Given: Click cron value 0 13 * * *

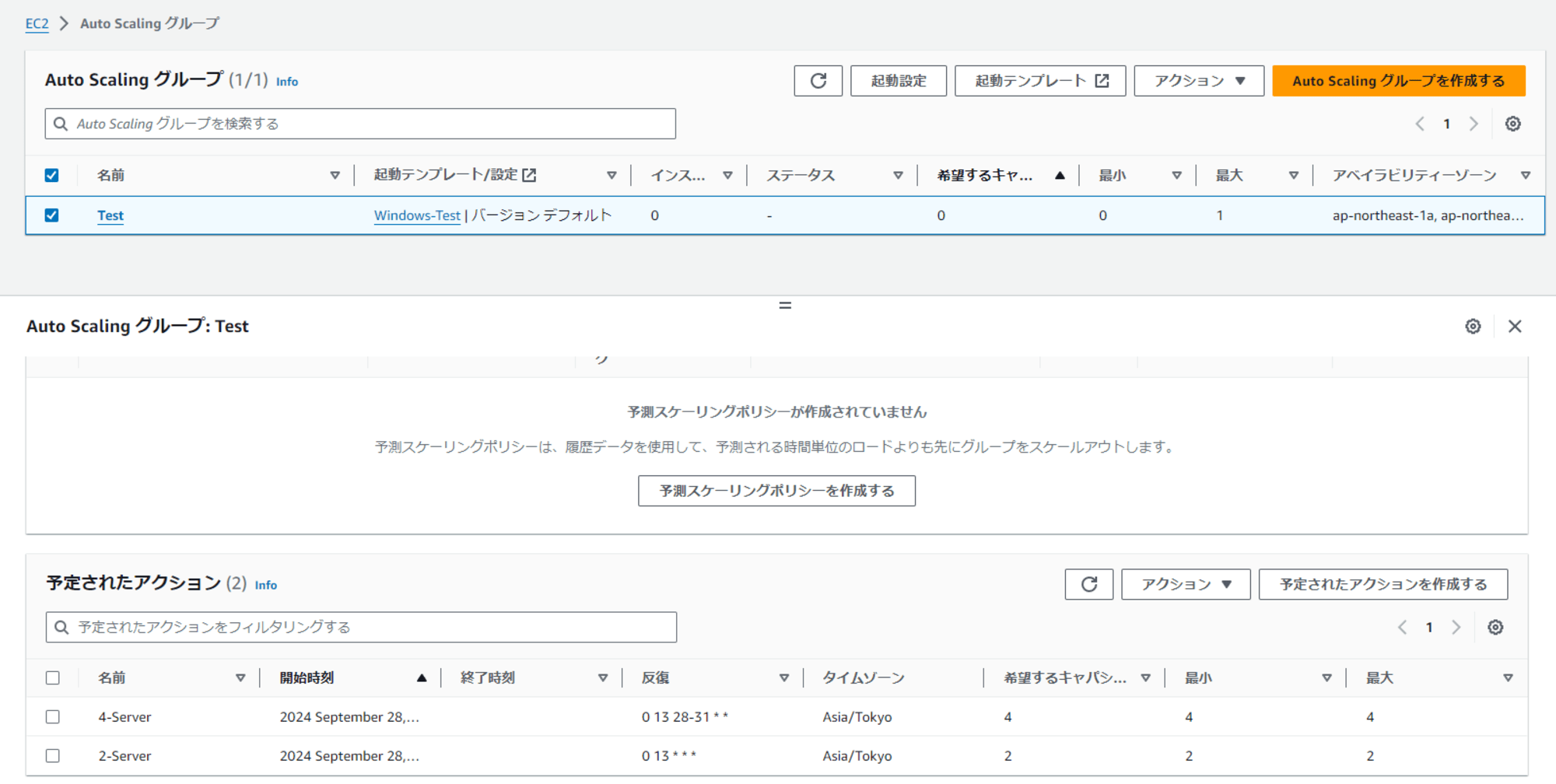Looking at the screenshot, I should coord(669,756).
